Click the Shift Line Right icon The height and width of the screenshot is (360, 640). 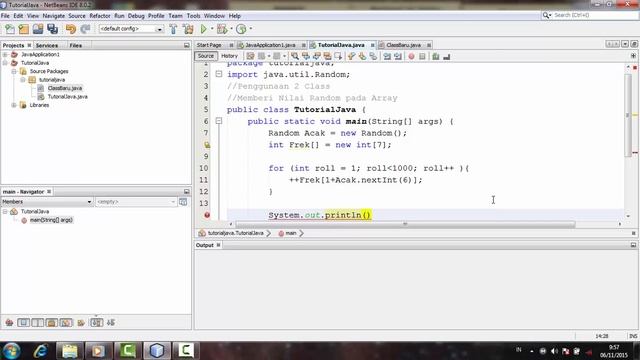point(398,56)
